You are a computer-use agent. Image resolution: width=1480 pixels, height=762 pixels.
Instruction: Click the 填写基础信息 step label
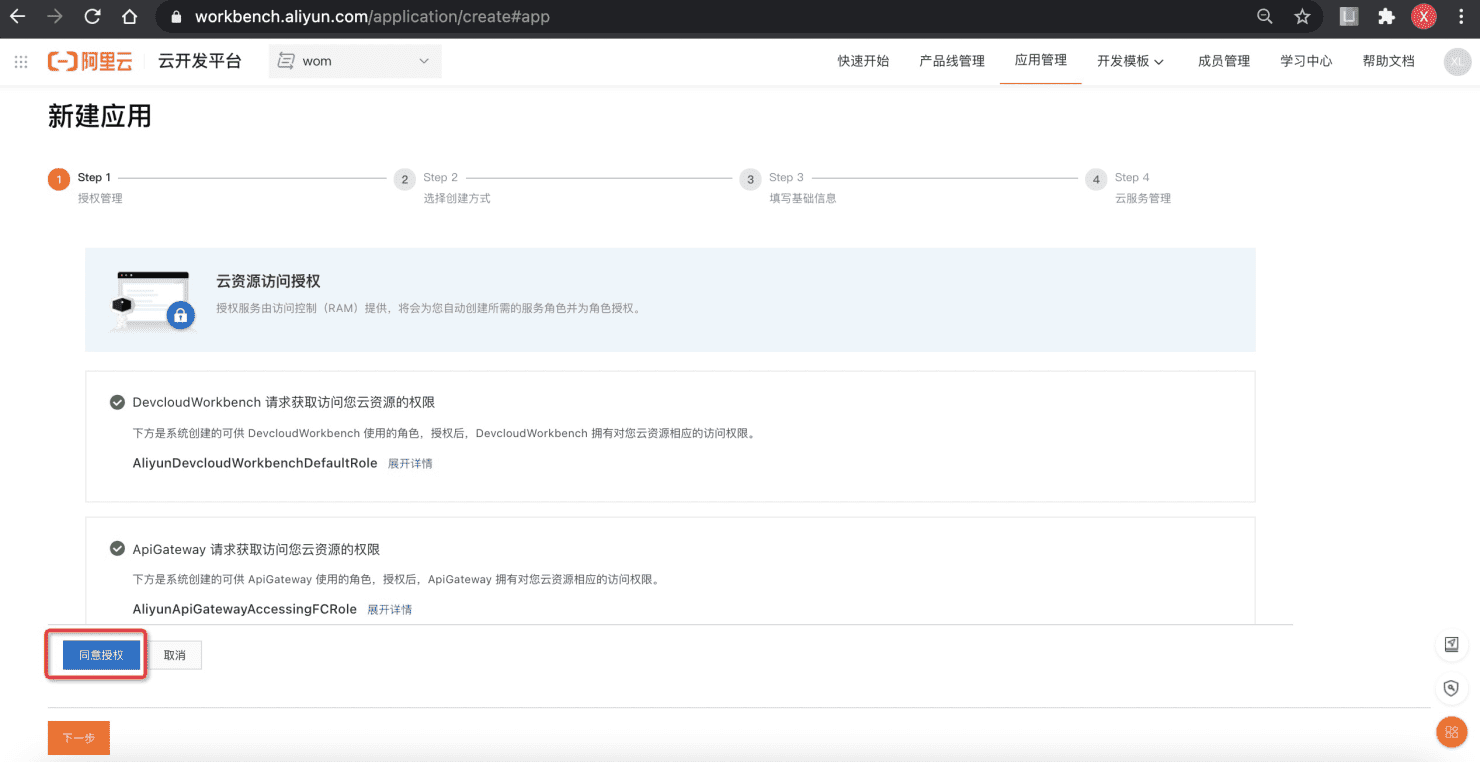coord(803,198)
